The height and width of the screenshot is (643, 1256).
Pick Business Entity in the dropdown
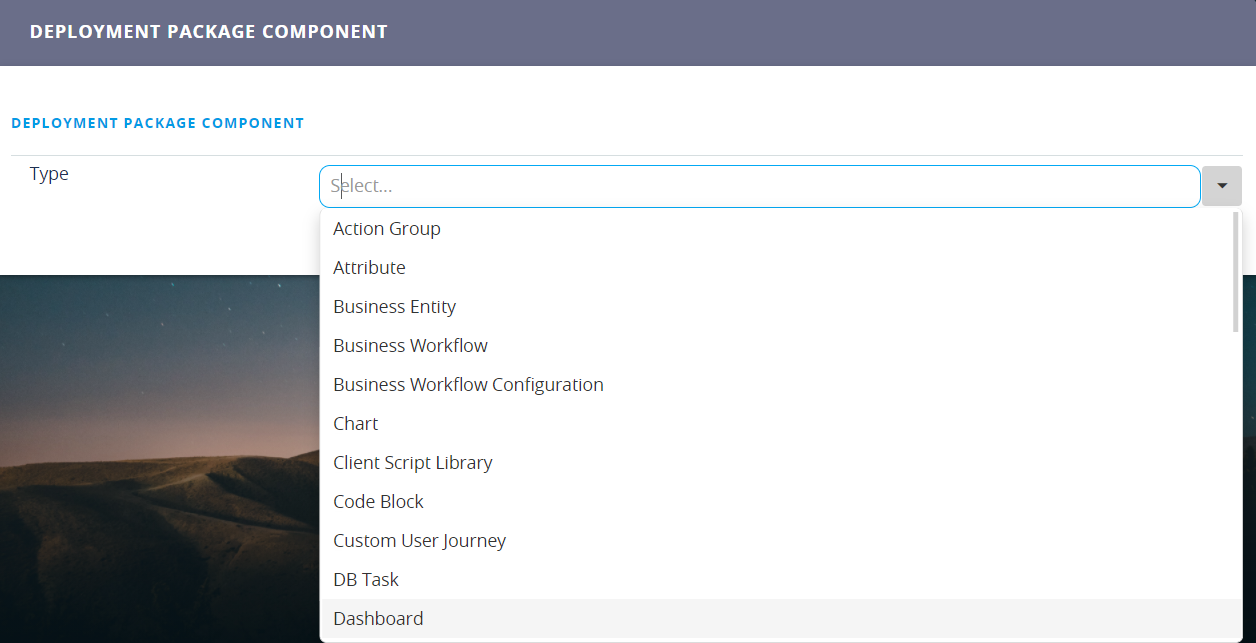(x=394, y=307)
